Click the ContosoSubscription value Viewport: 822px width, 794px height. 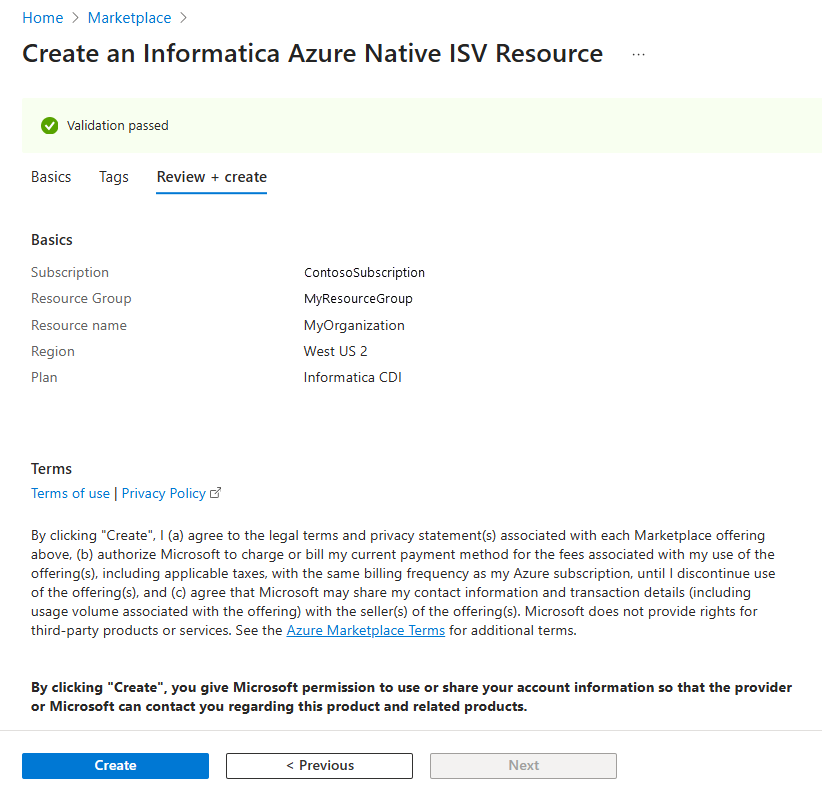point(364,272)
